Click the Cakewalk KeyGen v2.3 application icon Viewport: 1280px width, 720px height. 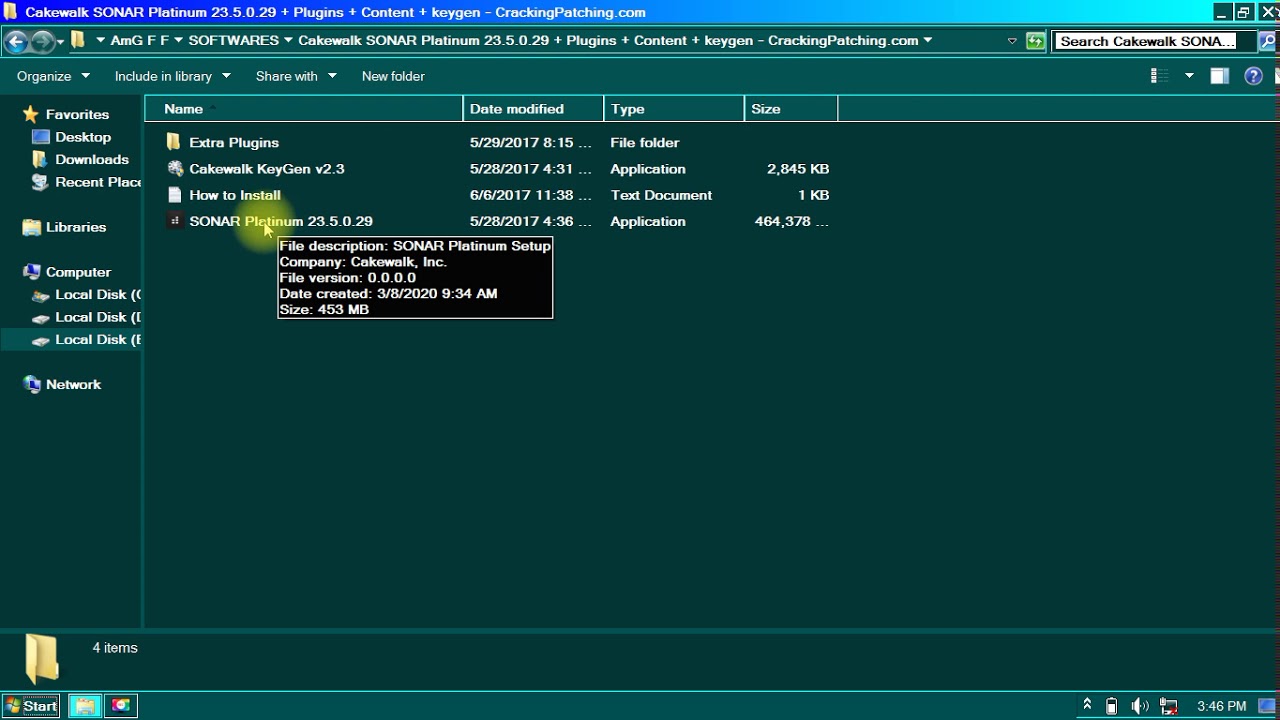tap(175, 168)
